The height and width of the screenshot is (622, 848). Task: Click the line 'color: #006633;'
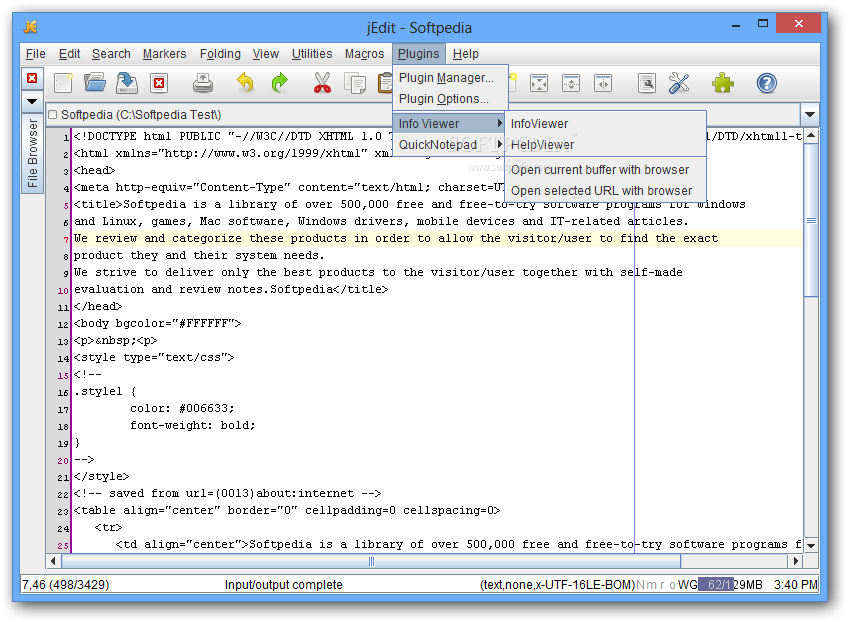click(x=182, y=408)
